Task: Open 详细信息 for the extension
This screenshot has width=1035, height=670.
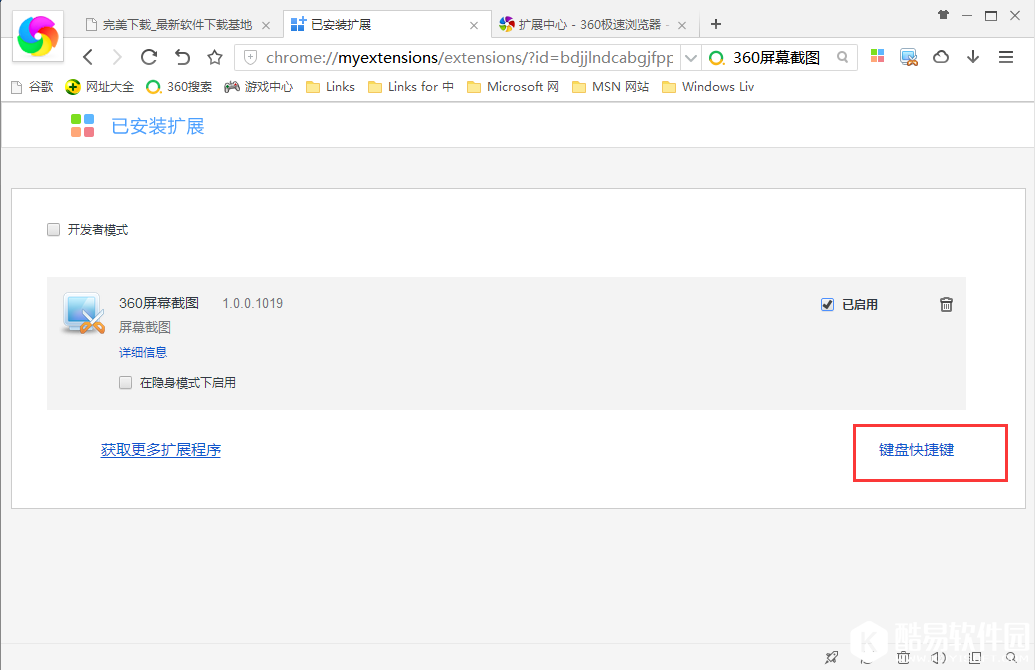Action: pyautogui.click(x=142, y=352)
